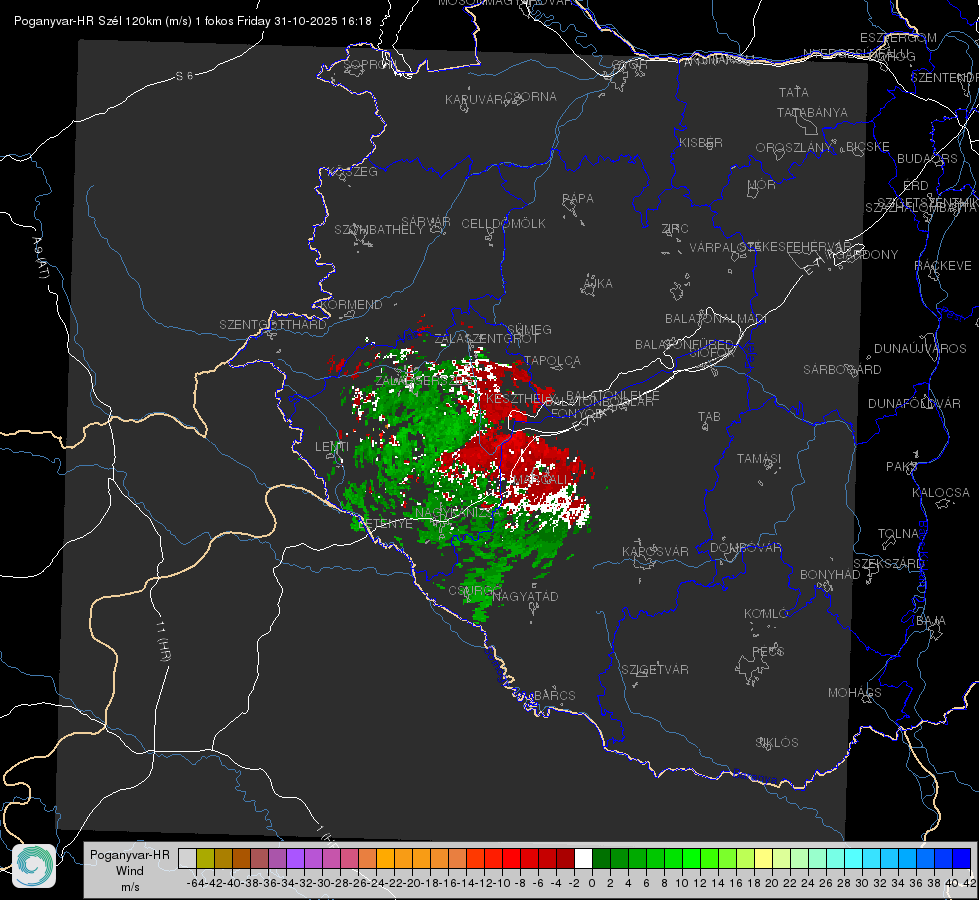Image resolution: width=979 pixels, height=900 pixels.
Task: Click the Poganyvar-HR Wind m/s legend title
Action: [x=130, y=870]
